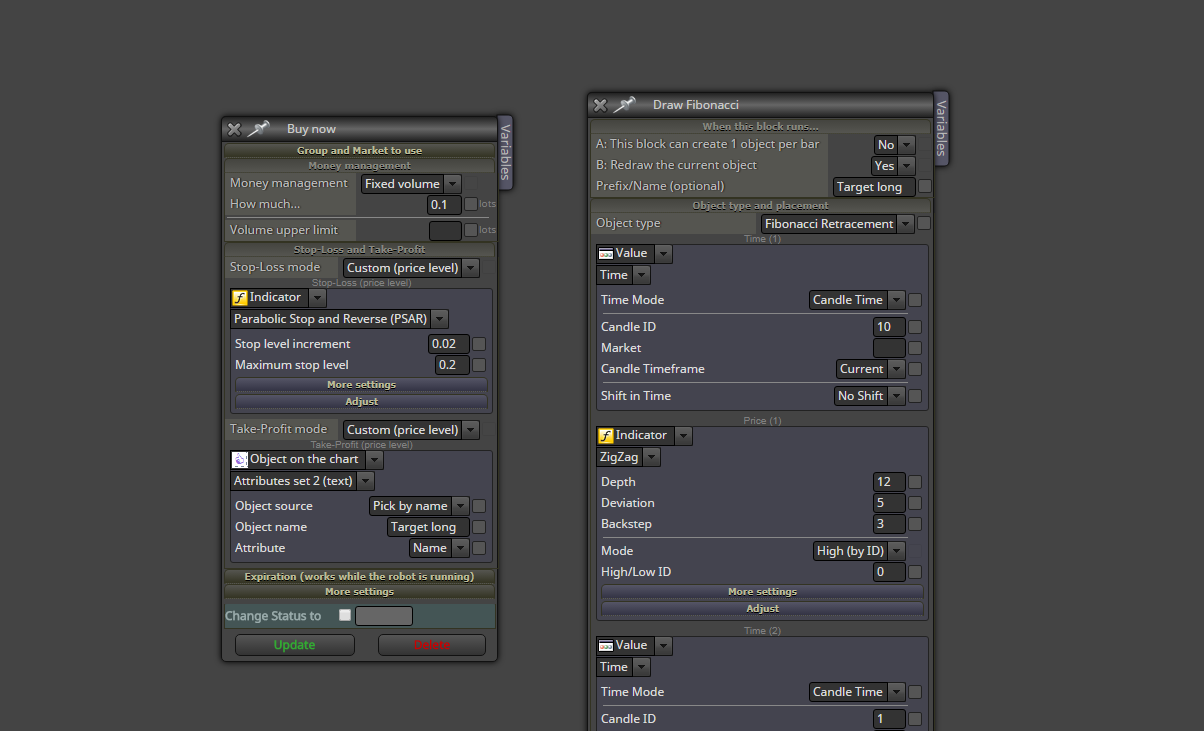Open Indicator source dropdown under Stop-Loss

279,298
